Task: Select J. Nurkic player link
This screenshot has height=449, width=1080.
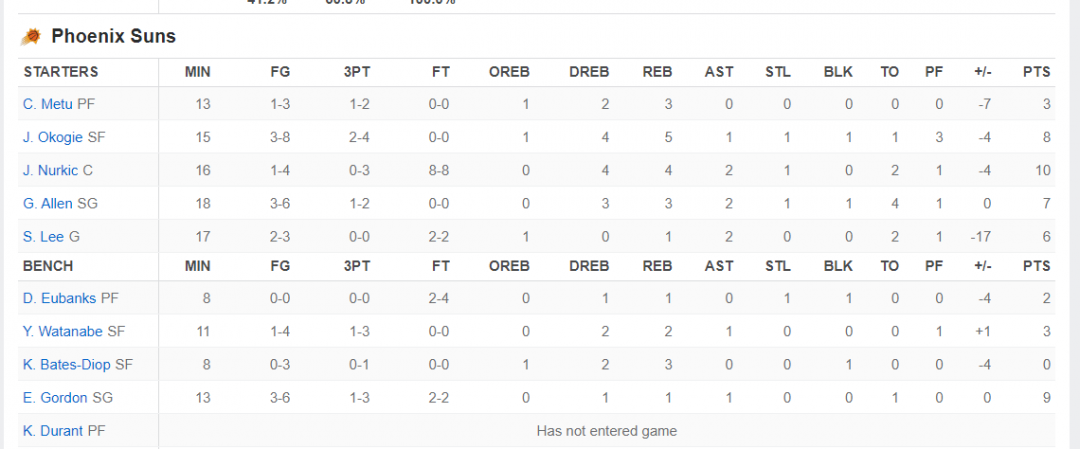Action: 50,171
